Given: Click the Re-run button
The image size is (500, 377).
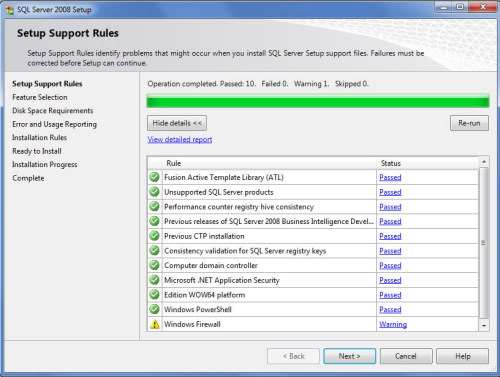Looking at the screenshot, I should pyautogui.click(x=469, y=123).
